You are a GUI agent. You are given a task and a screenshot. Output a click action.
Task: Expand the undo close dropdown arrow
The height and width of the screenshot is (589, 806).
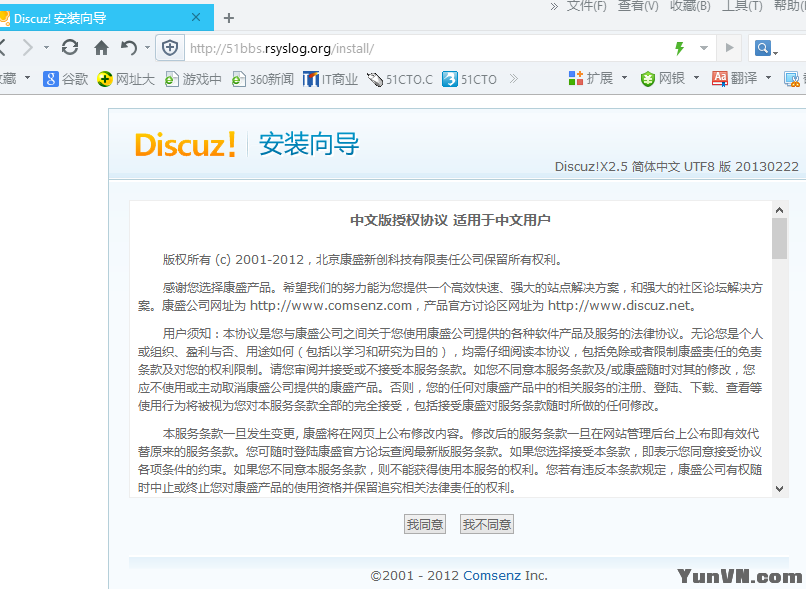[x=148, y=48]
